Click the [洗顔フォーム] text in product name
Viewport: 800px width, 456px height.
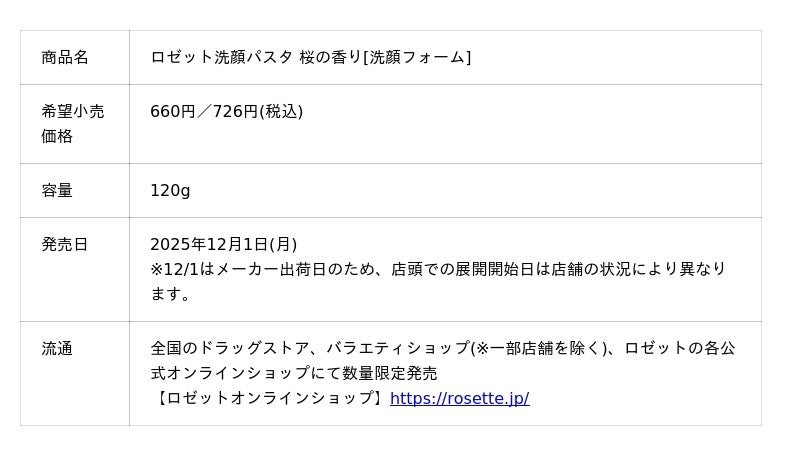[417, 57]
